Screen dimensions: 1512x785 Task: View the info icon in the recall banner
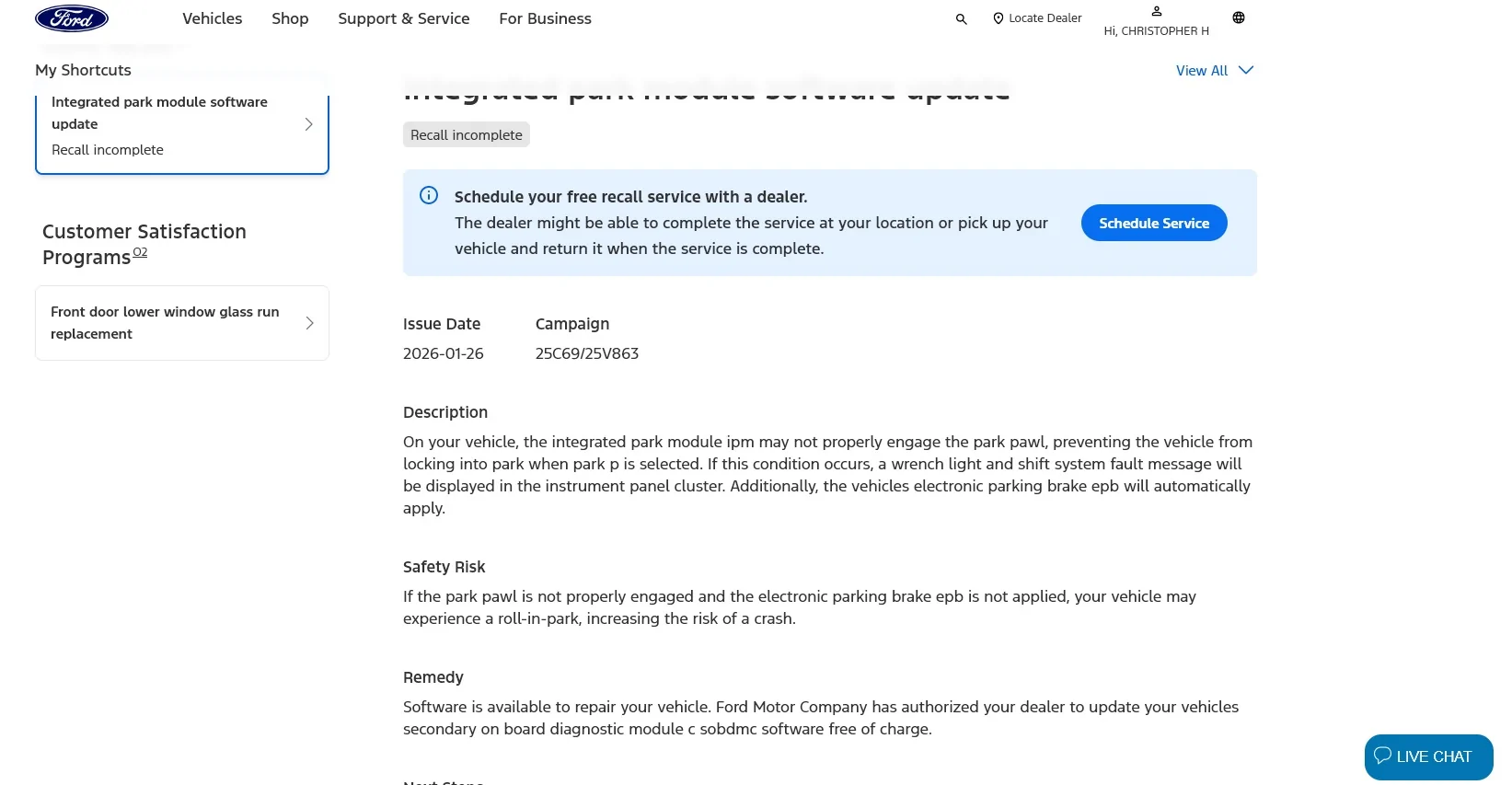(429, 195)
